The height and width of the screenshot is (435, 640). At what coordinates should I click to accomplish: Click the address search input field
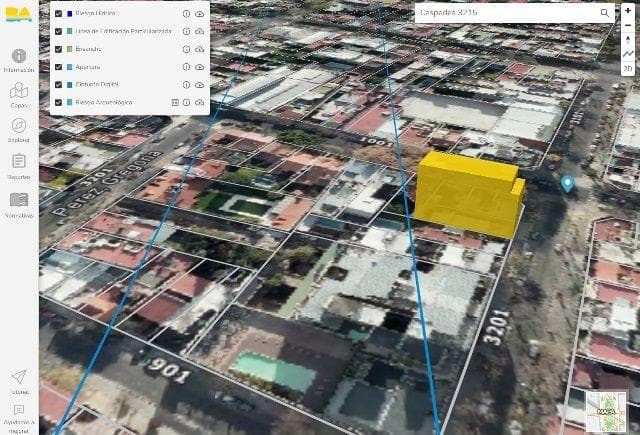coord(505,13)
